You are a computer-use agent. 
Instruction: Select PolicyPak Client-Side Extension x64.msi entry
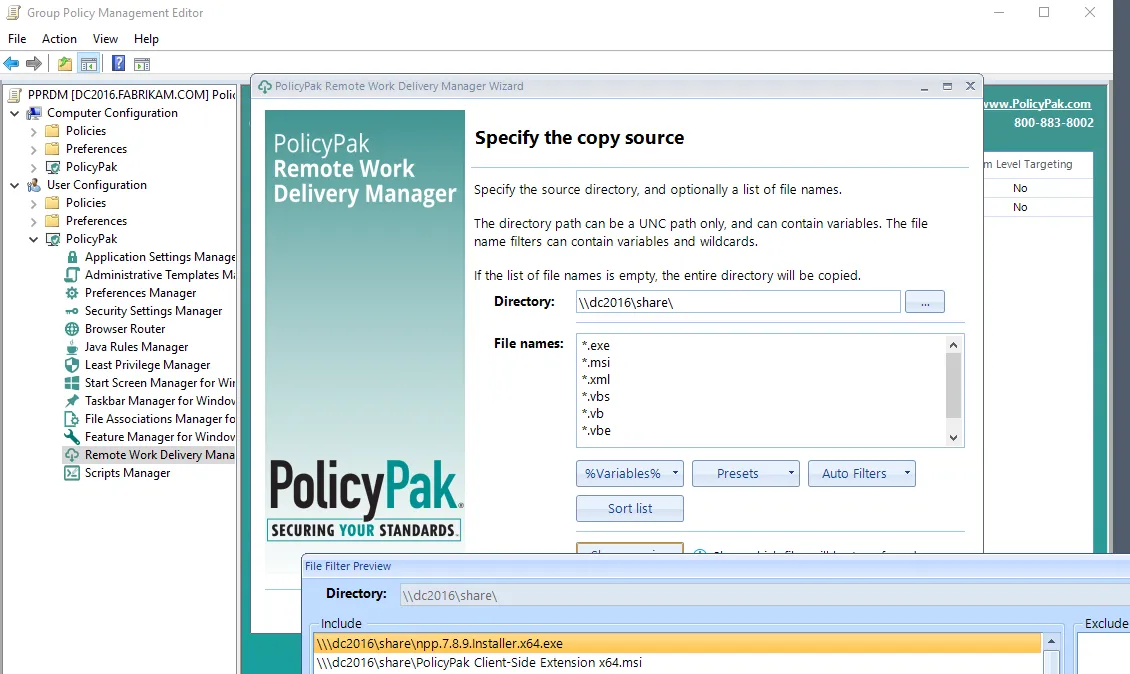point(677,662)
